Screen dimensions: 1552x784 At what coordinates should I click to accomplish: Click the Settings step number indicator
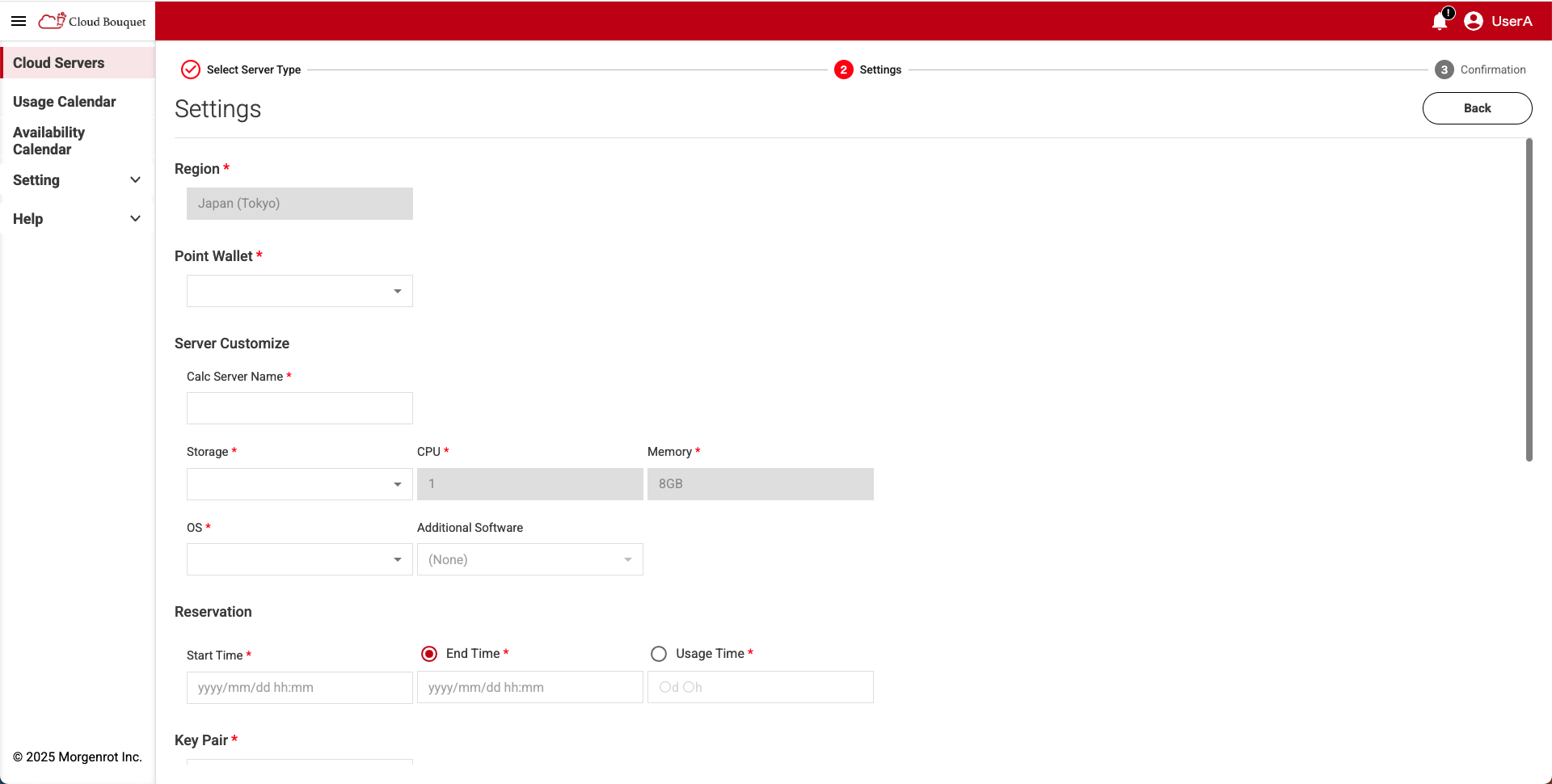(x=844, y=70)
